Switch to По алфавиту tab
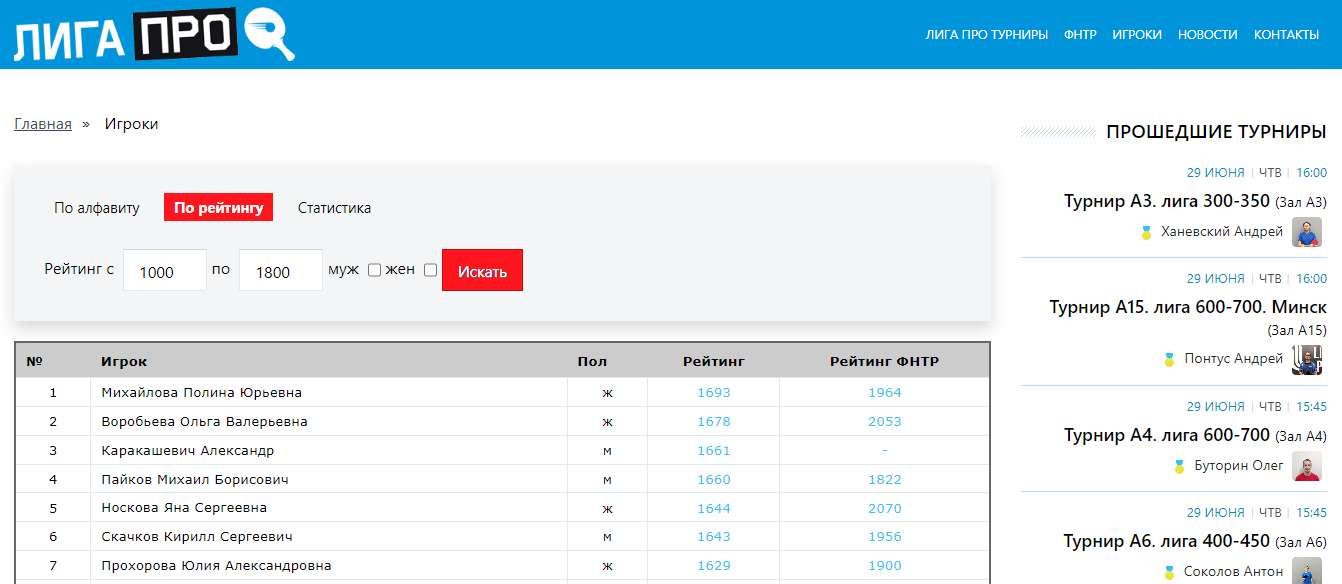 [97, 208]
